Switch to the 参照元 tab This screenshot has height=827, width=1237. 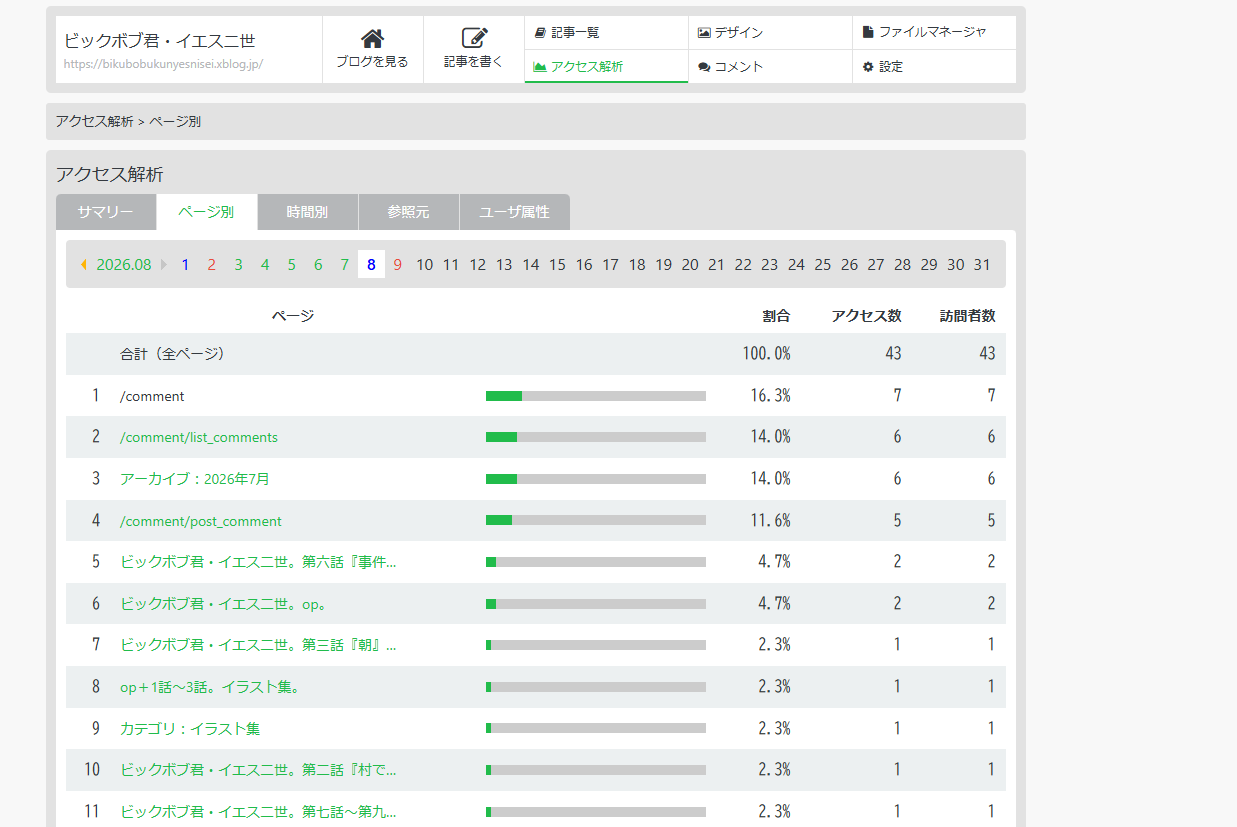pyautogui.click(x=409, y=212)
